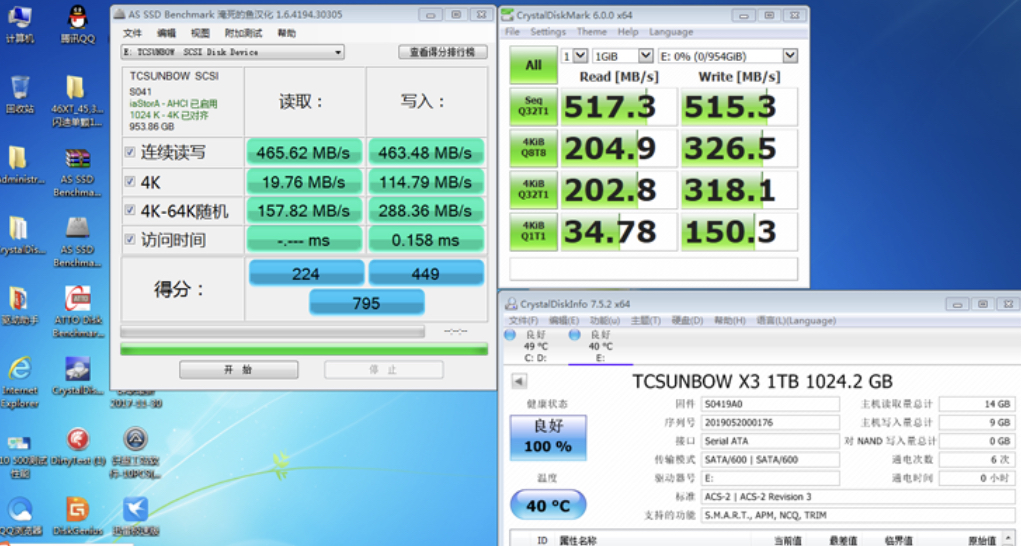
Task: Click the 40 °C temperature button
Action: [548, 505]
